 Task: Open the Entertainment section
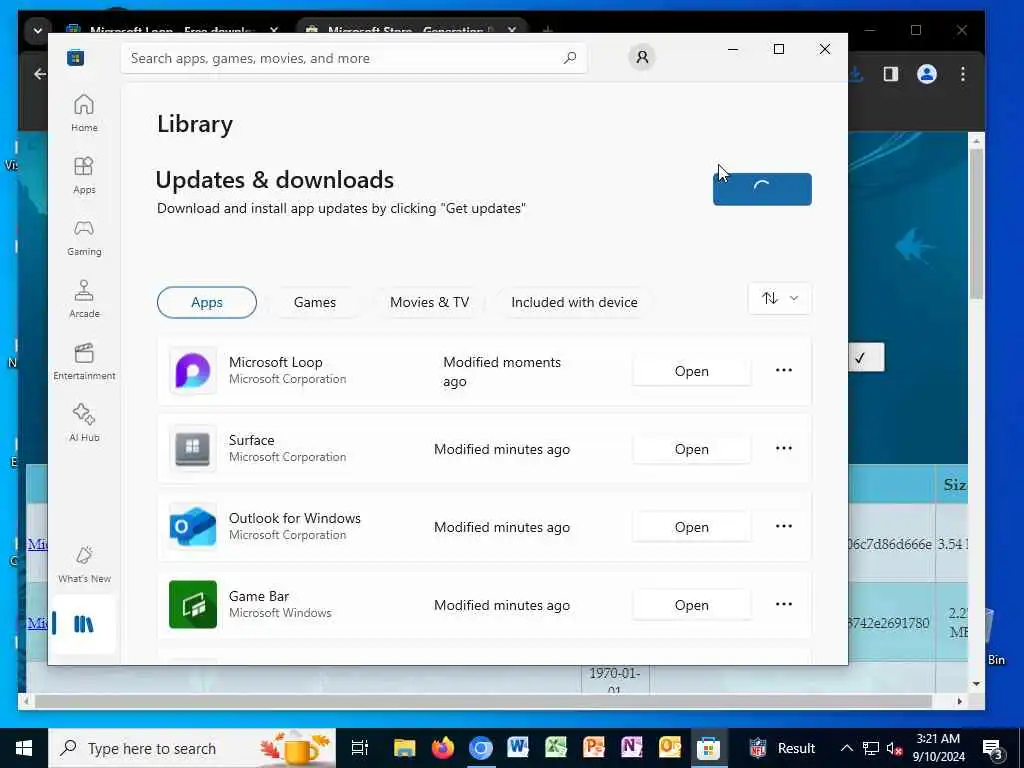(x=84, y=361)
